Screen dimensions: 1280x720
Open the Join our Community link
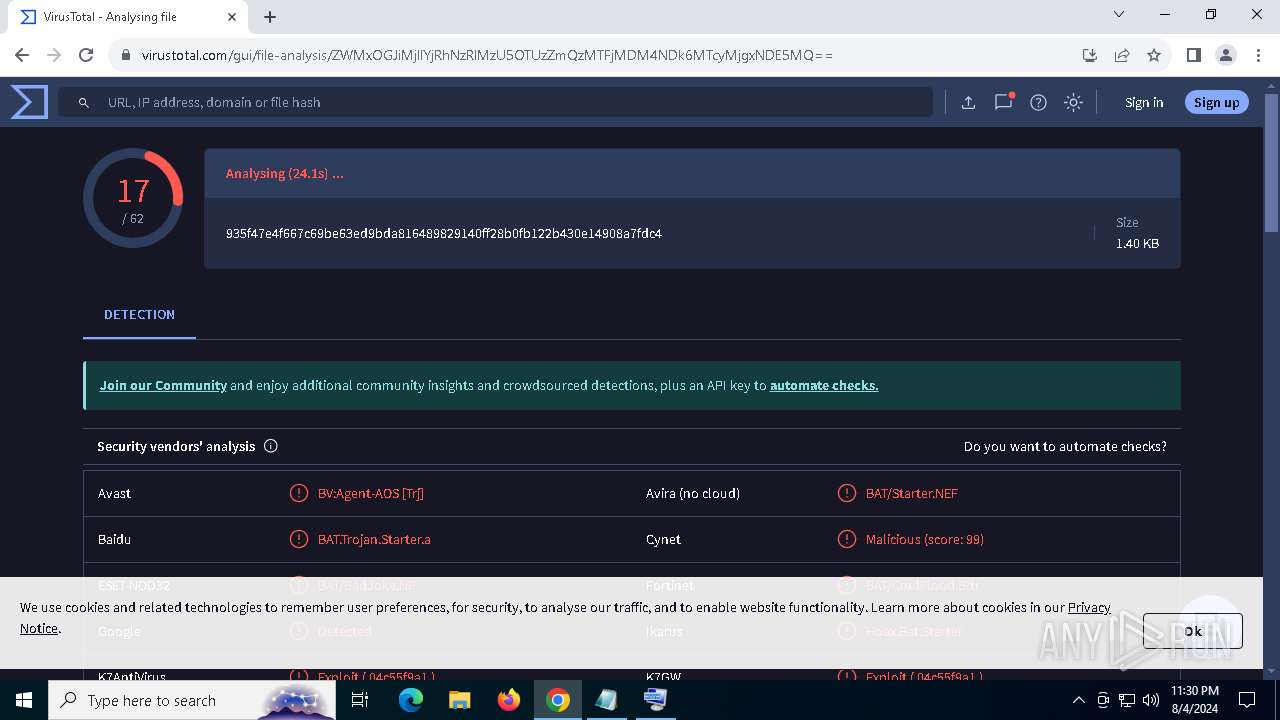(163, 385)
